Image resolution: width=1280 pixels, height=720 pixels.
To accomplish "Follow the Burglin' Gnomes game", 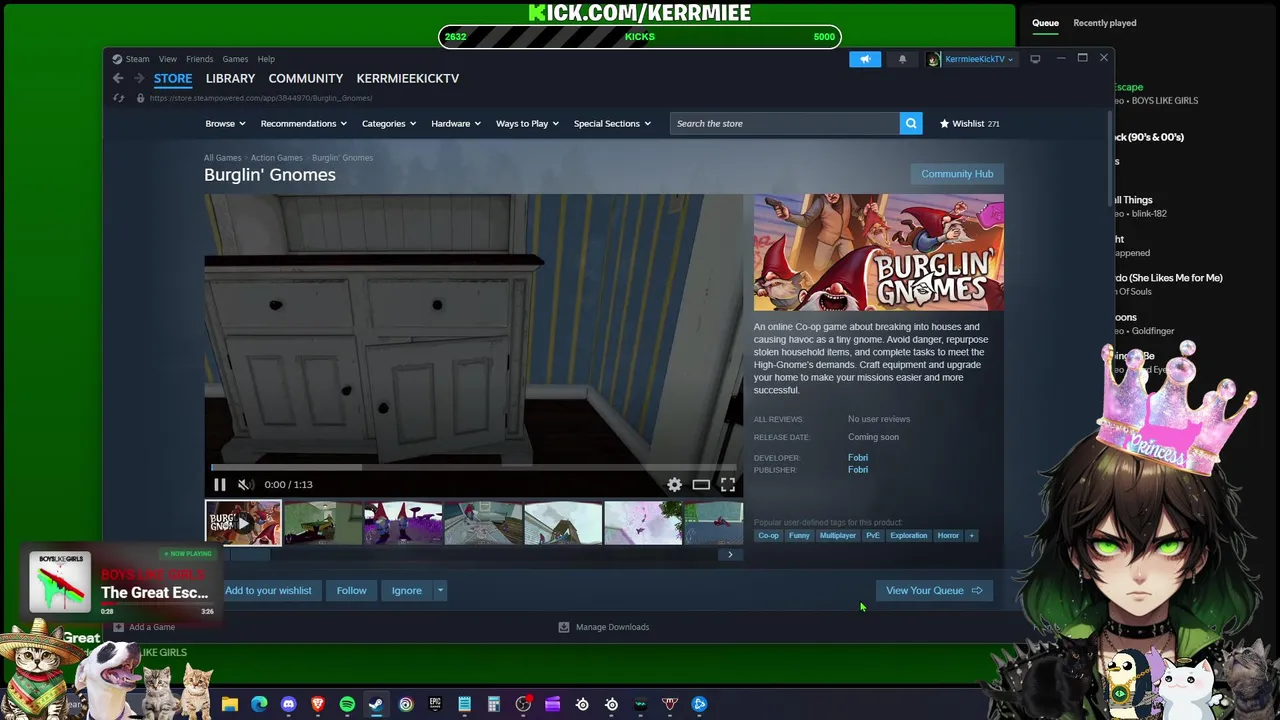I will (351, 591).
